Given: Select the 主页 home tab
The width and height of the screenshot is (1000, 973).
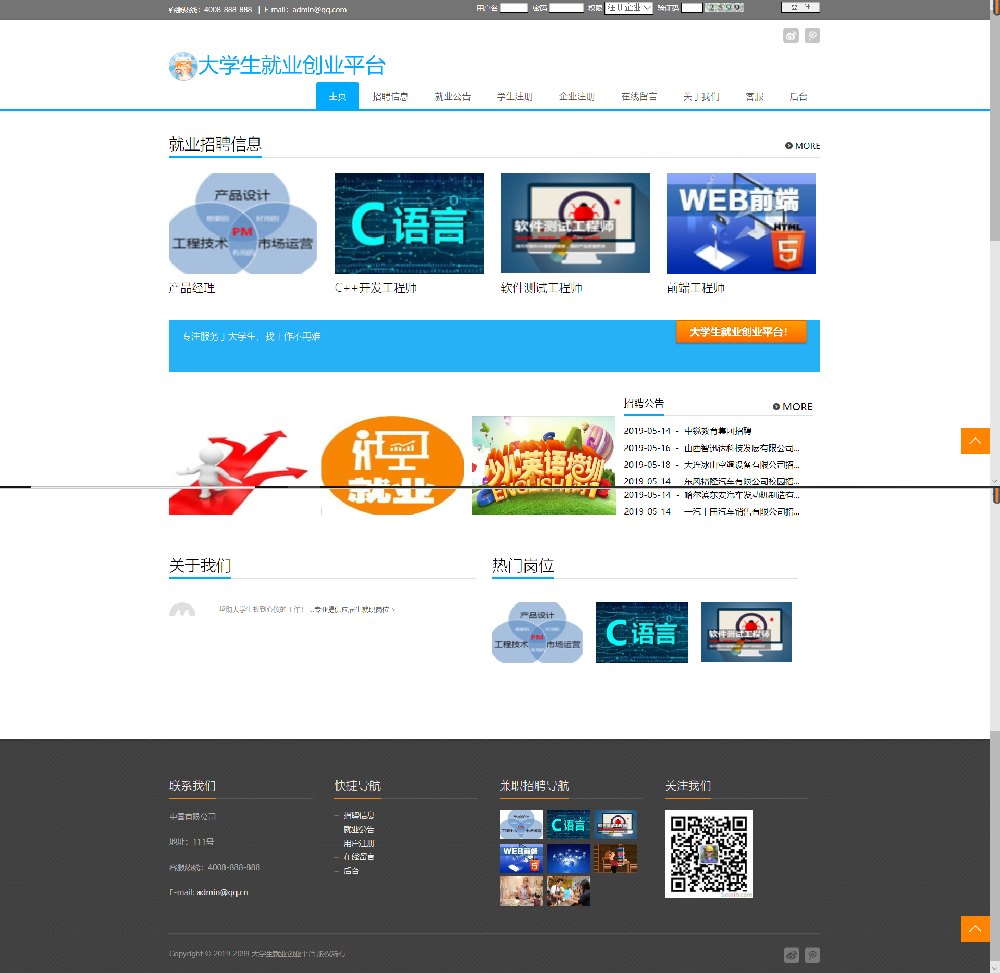Looking at the screenshot, I should [x=337, y=96].
